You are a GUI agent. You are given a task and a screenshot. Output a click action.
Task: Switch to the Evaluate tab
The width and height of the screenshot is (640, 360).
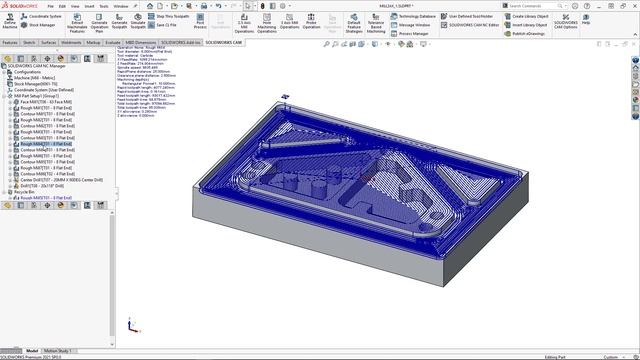pyautogui.click(x=113, y=42)
